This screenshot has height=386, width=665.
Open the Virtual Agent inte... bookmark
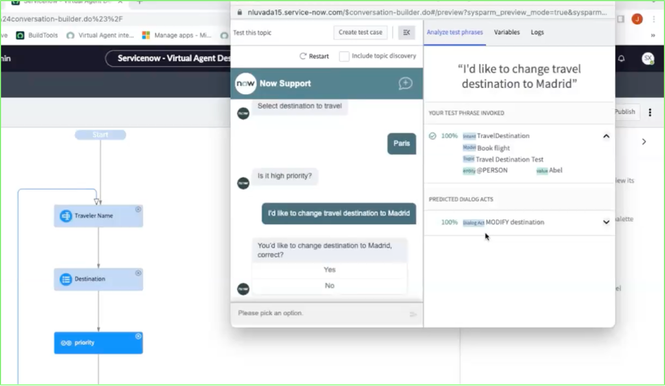click(100, 35)
